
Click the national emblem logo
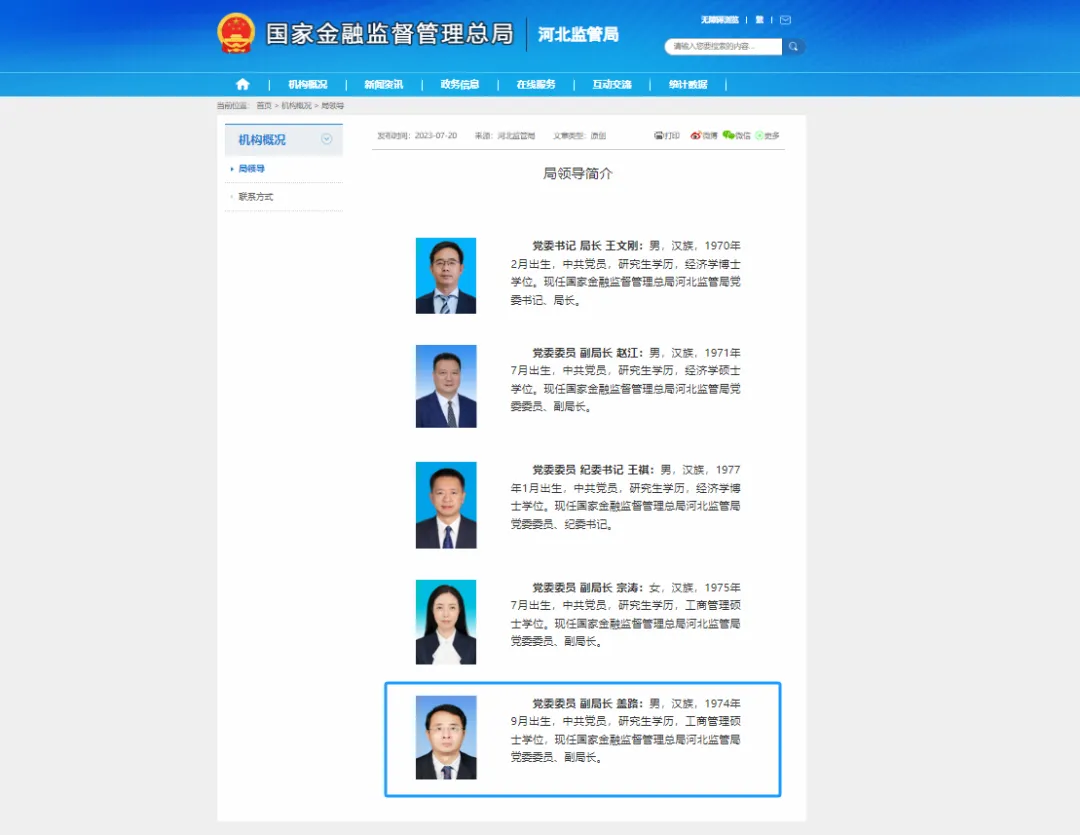pyautogui.click(x=236, y=33)
